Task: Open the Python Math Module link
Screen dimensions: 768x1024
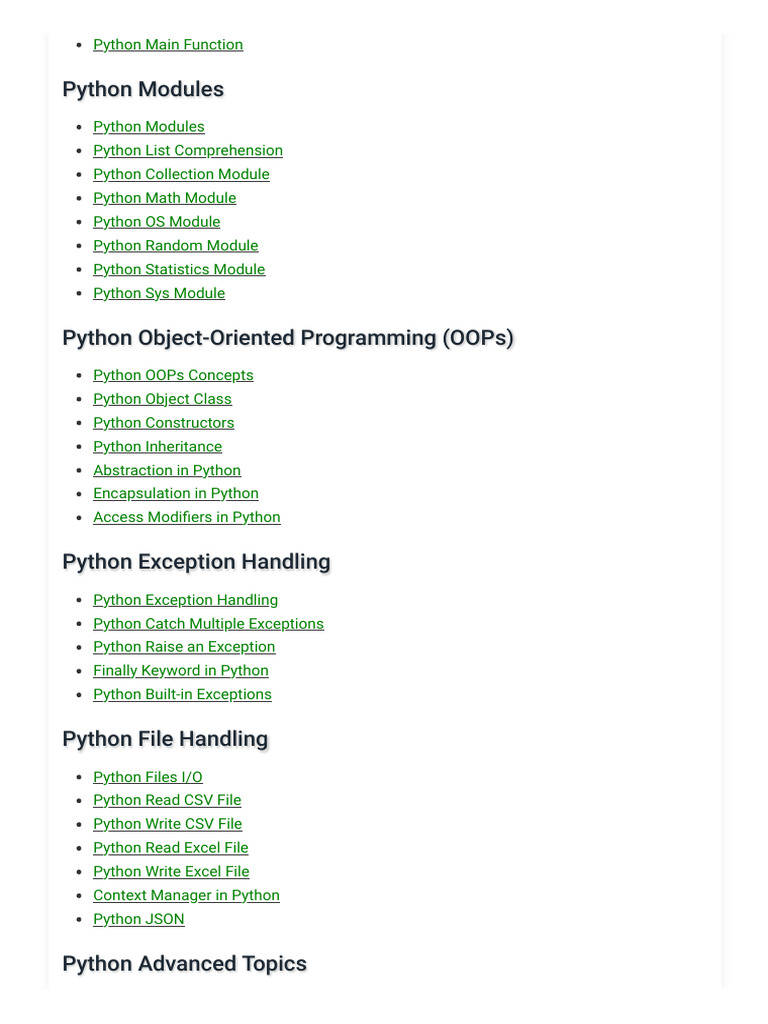Action: [165, 198]
